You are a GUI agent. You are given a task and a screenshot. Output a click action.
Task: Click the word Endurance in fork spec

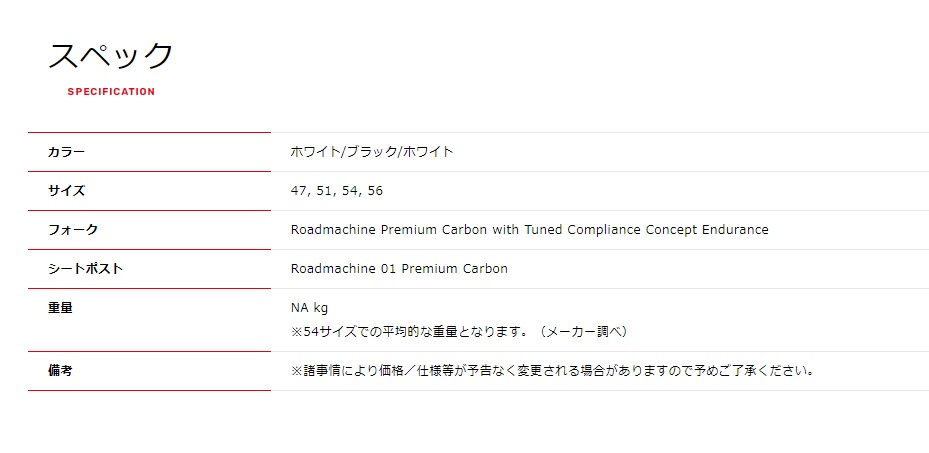[x=735, y=230]
